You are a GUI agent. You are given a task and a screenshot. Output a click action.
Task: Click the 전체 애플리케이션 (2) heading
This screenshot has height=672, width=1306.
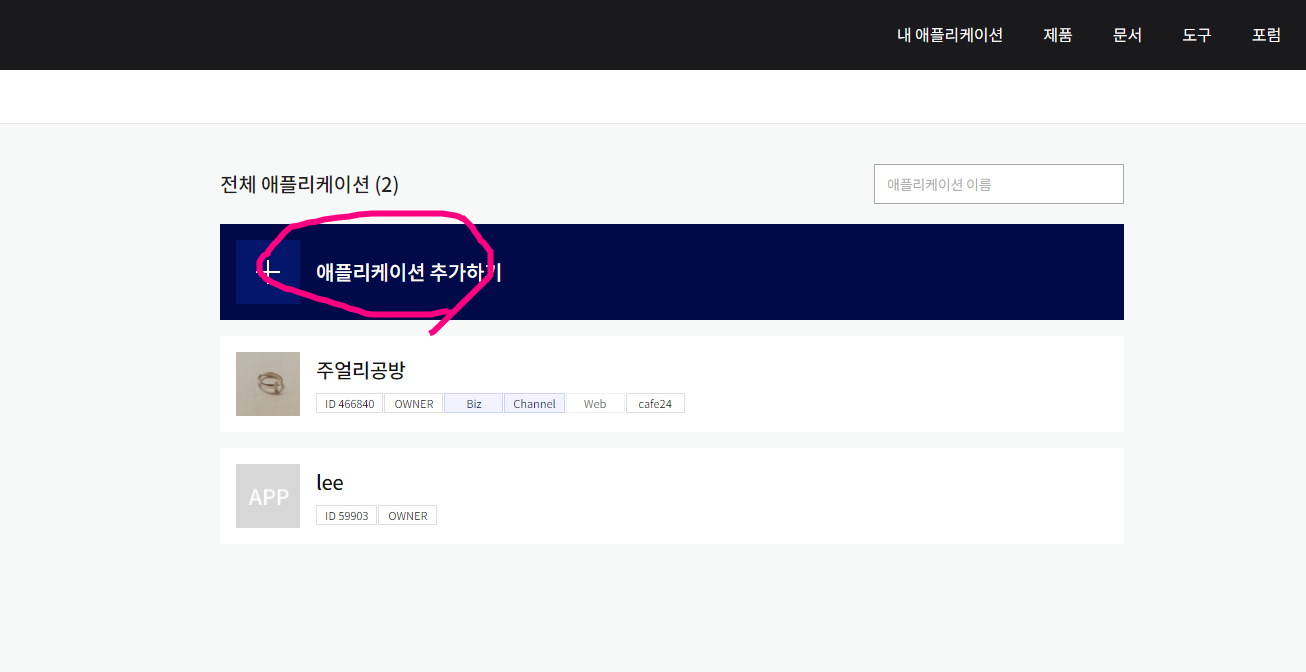309,185
